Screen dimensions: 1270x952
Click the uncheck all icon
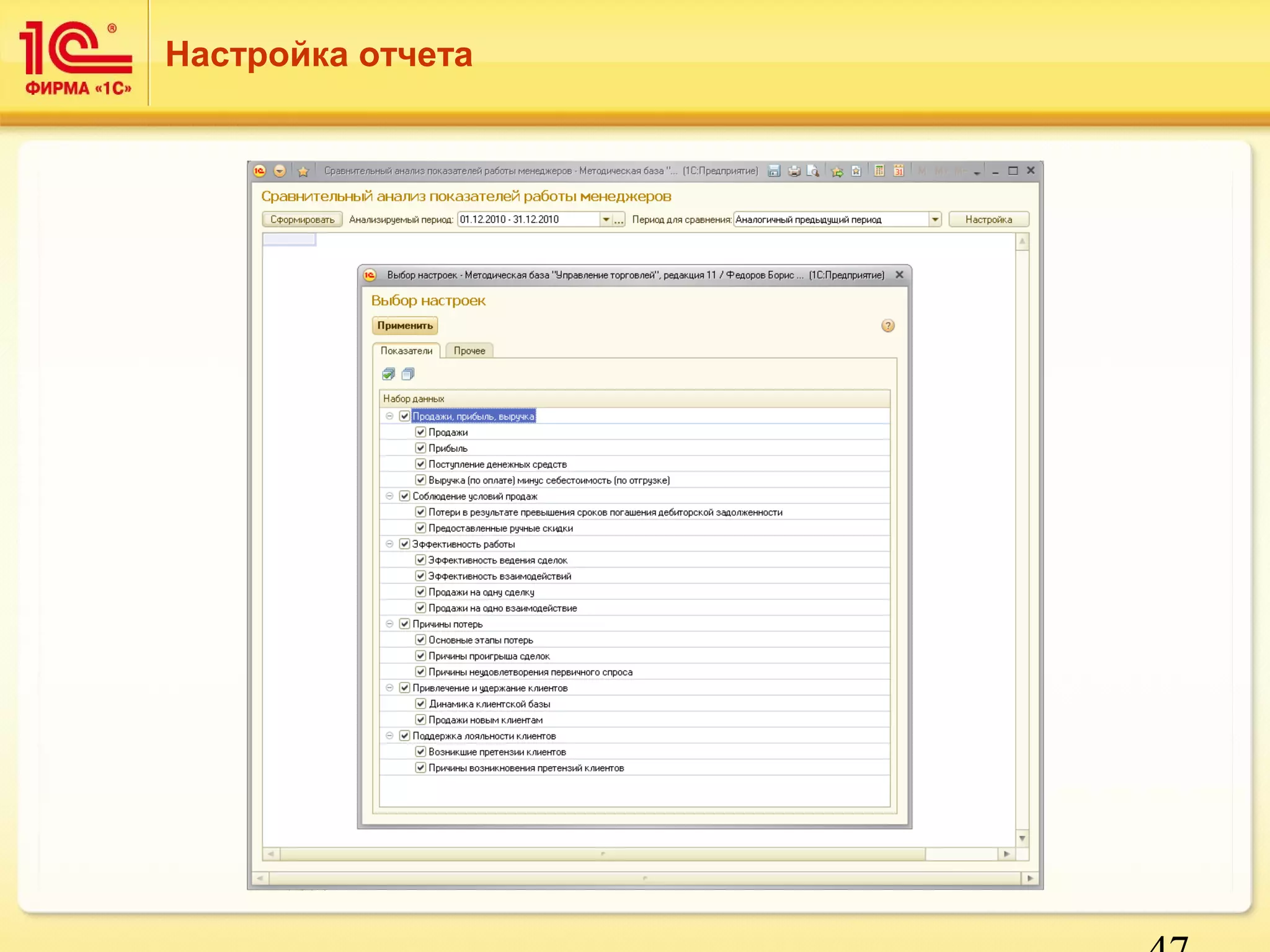pyautogui.click(x=407, y=374)
